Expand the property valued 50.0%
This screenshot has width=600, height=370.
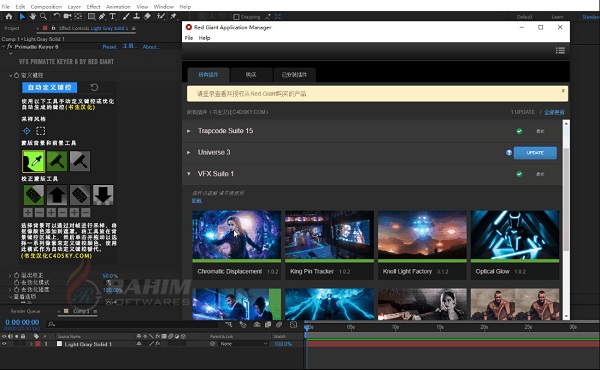(10, 275)
